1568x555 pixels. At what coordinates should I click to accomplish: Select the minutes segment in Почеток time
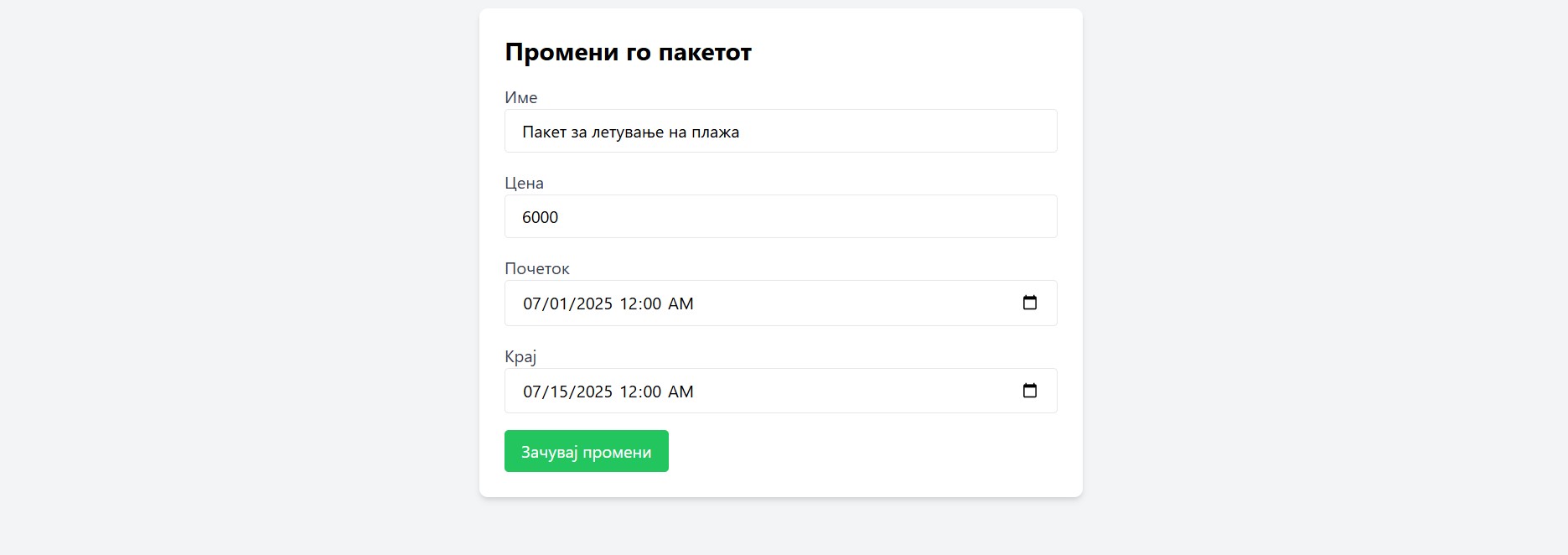[x=652, y=303]
